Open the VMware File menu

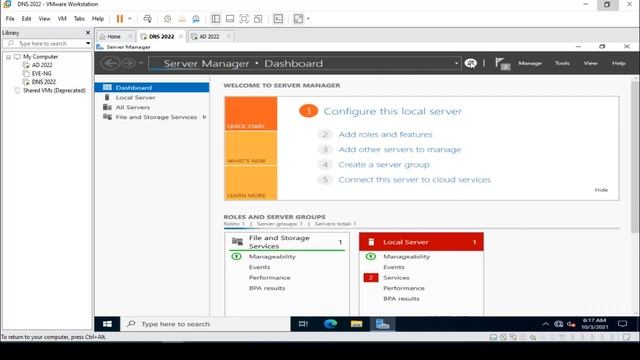click(10, 19)
